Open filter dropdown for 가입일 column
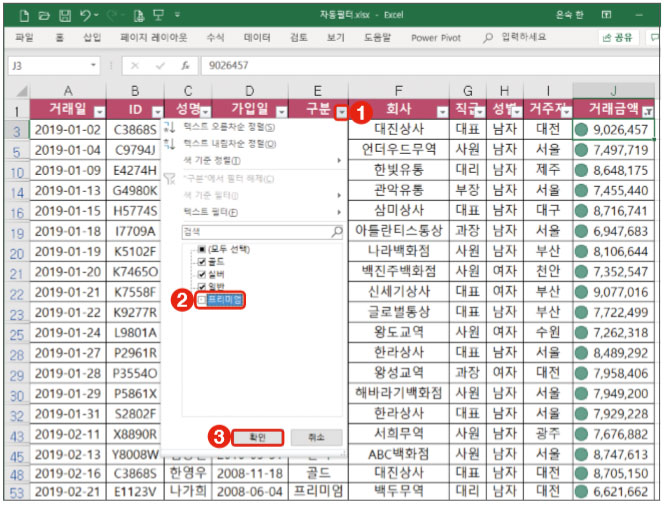 point(282,112)
